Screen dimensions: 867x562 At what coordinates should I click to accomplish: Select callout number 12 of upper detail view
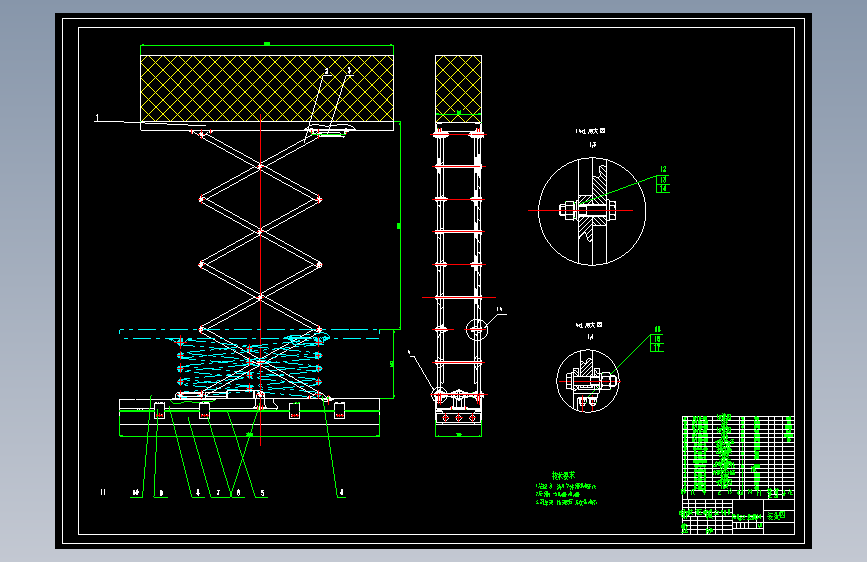click(663, 169)
